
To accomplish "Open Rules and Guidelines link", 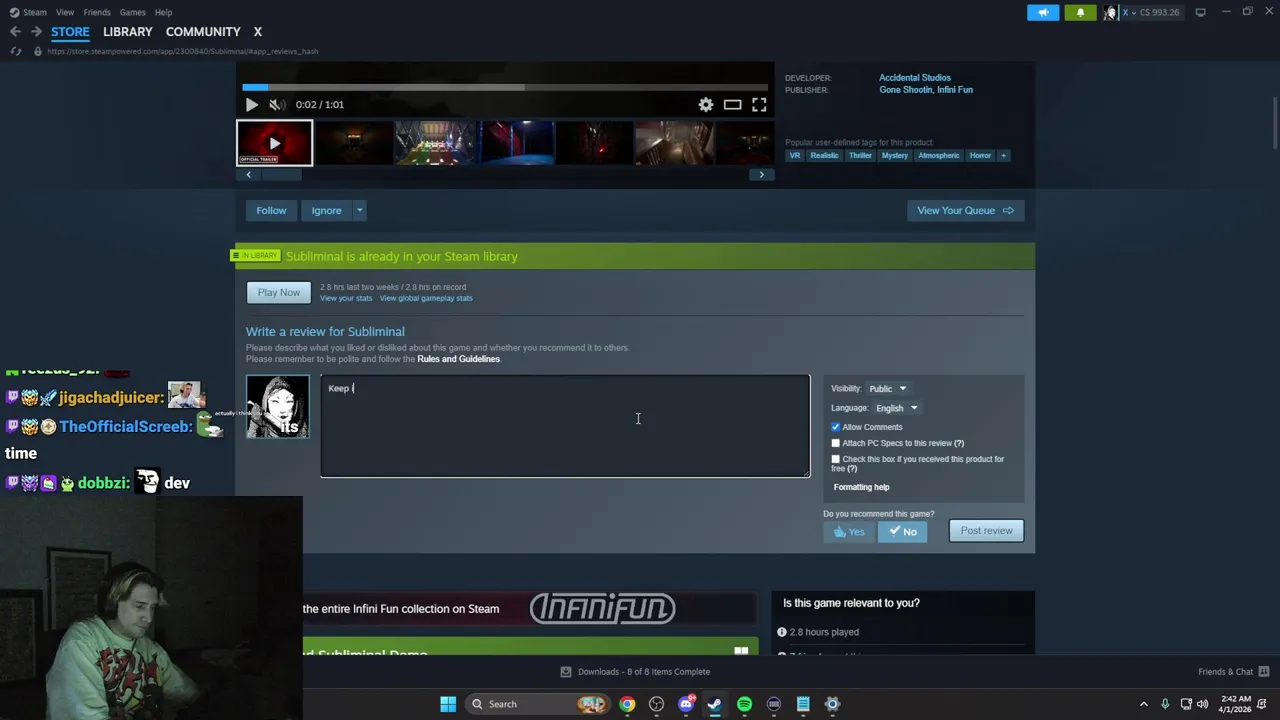I will (x=458, y=359).
